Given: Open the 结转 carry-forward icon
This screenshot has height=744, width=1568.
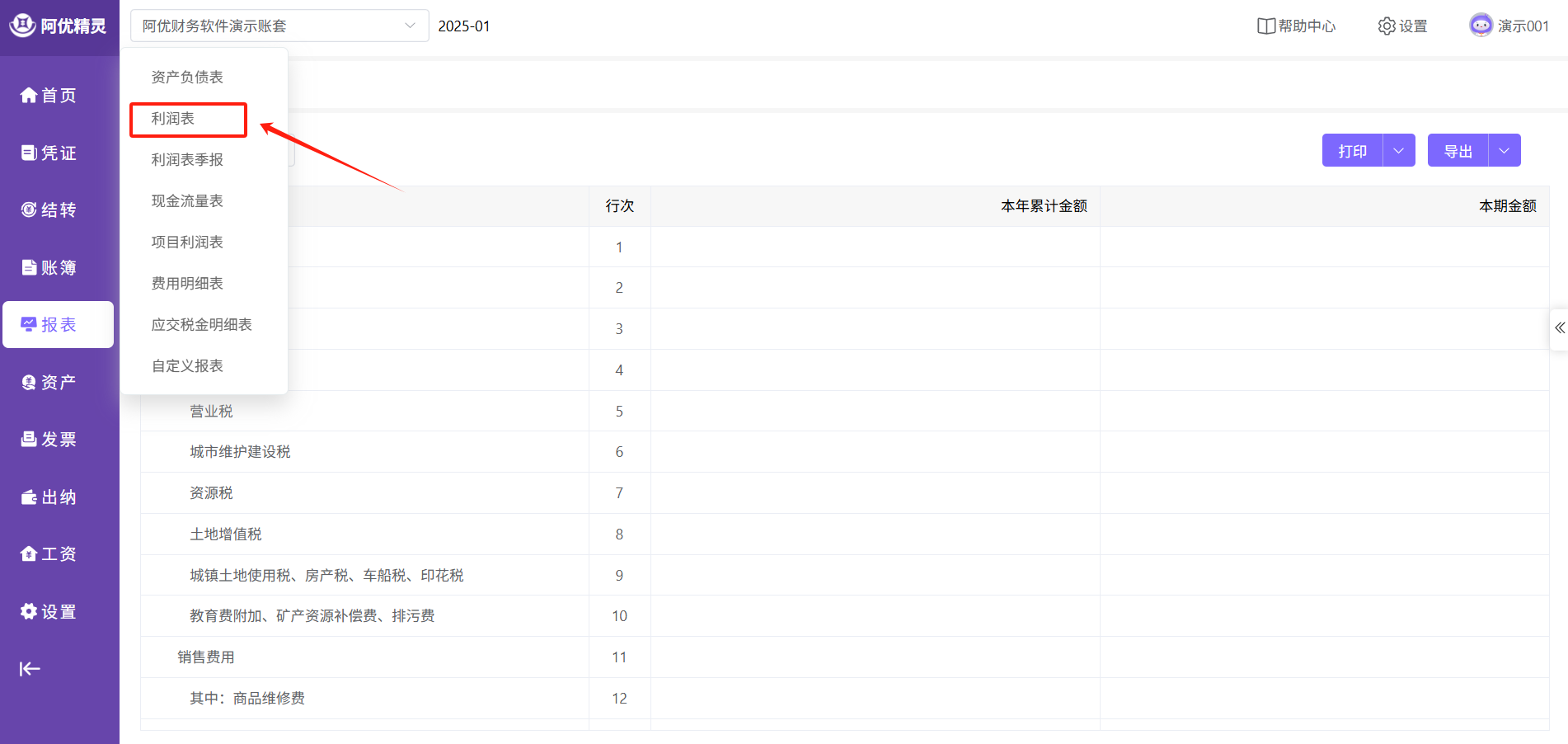Looking at the screenshot, I should pos(29,210).
